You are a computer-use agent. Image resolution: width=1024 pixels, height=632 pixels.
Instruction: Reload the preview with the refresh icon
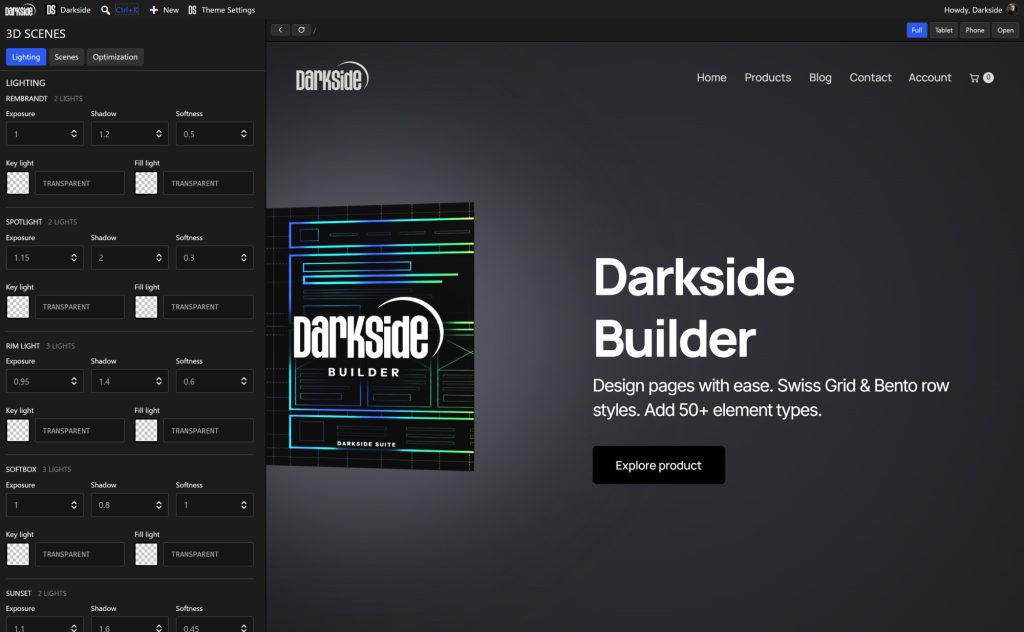301,30
